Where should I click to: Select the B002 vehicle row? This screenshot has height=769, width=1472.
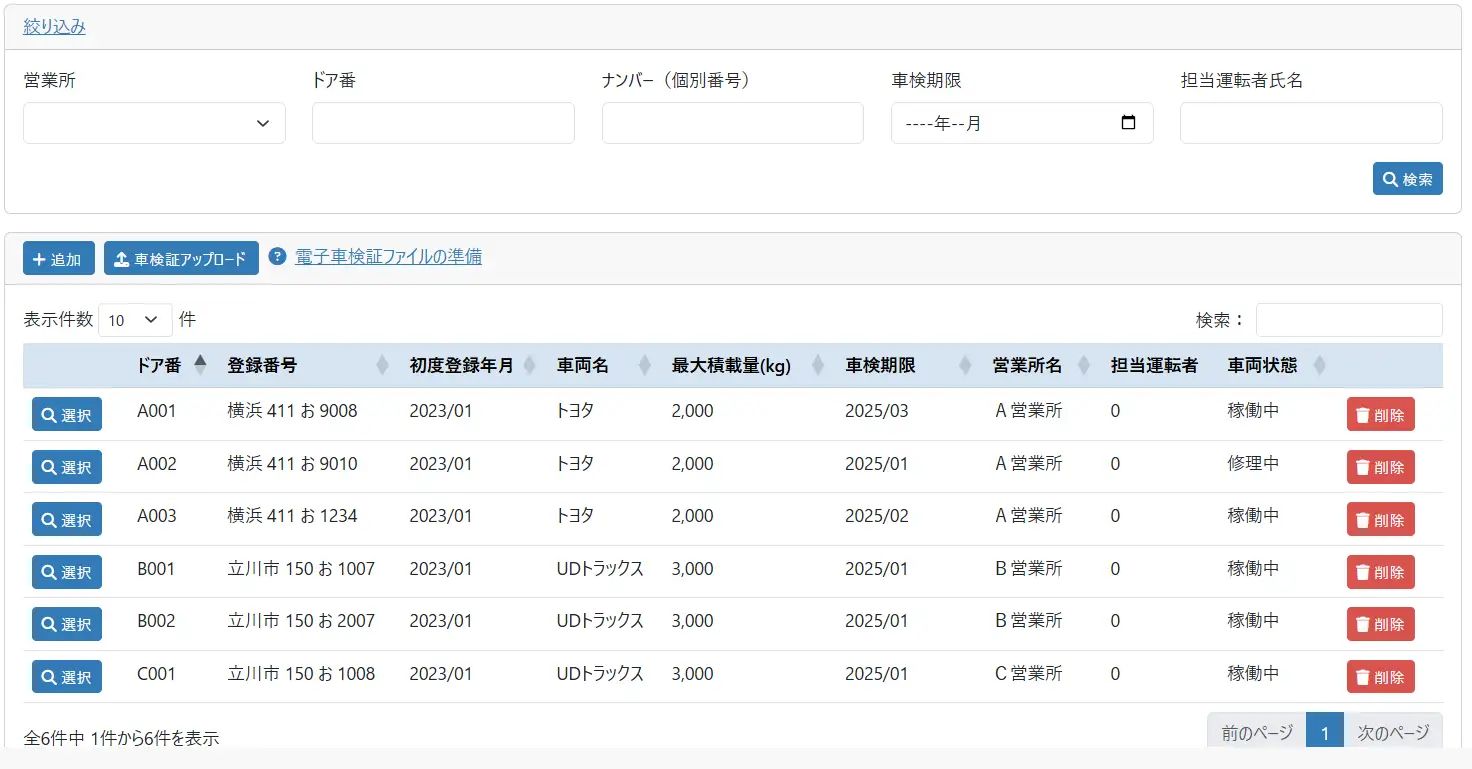coord(67,624)
